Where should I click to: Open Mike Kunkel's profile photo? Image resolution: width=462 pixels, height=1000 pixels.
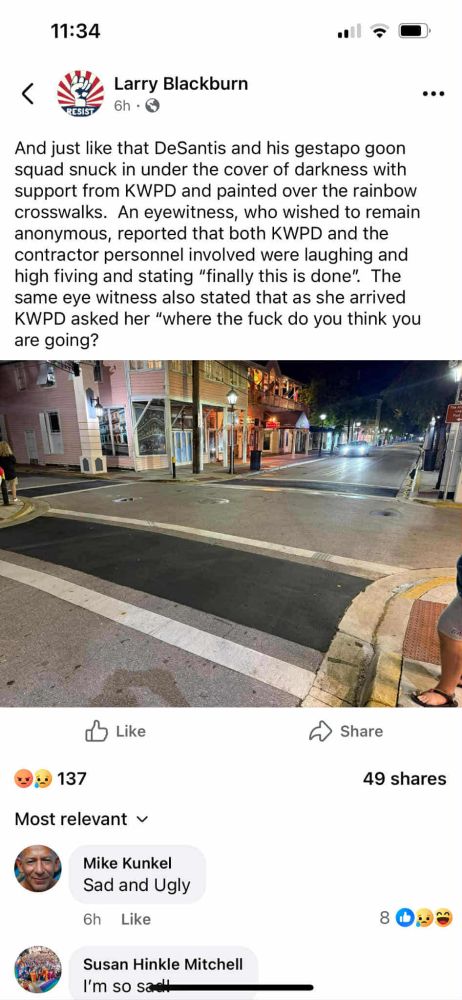pos(38,869)
